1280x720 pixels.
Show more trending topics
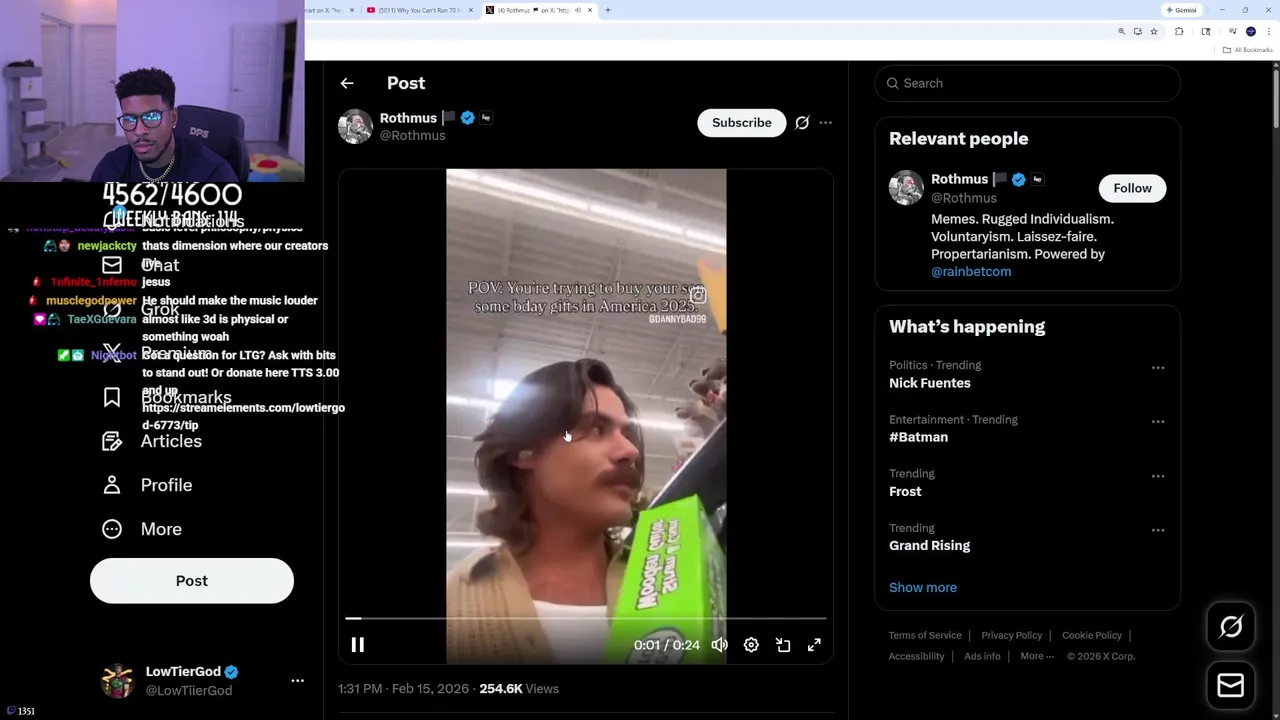coord(923,588)
